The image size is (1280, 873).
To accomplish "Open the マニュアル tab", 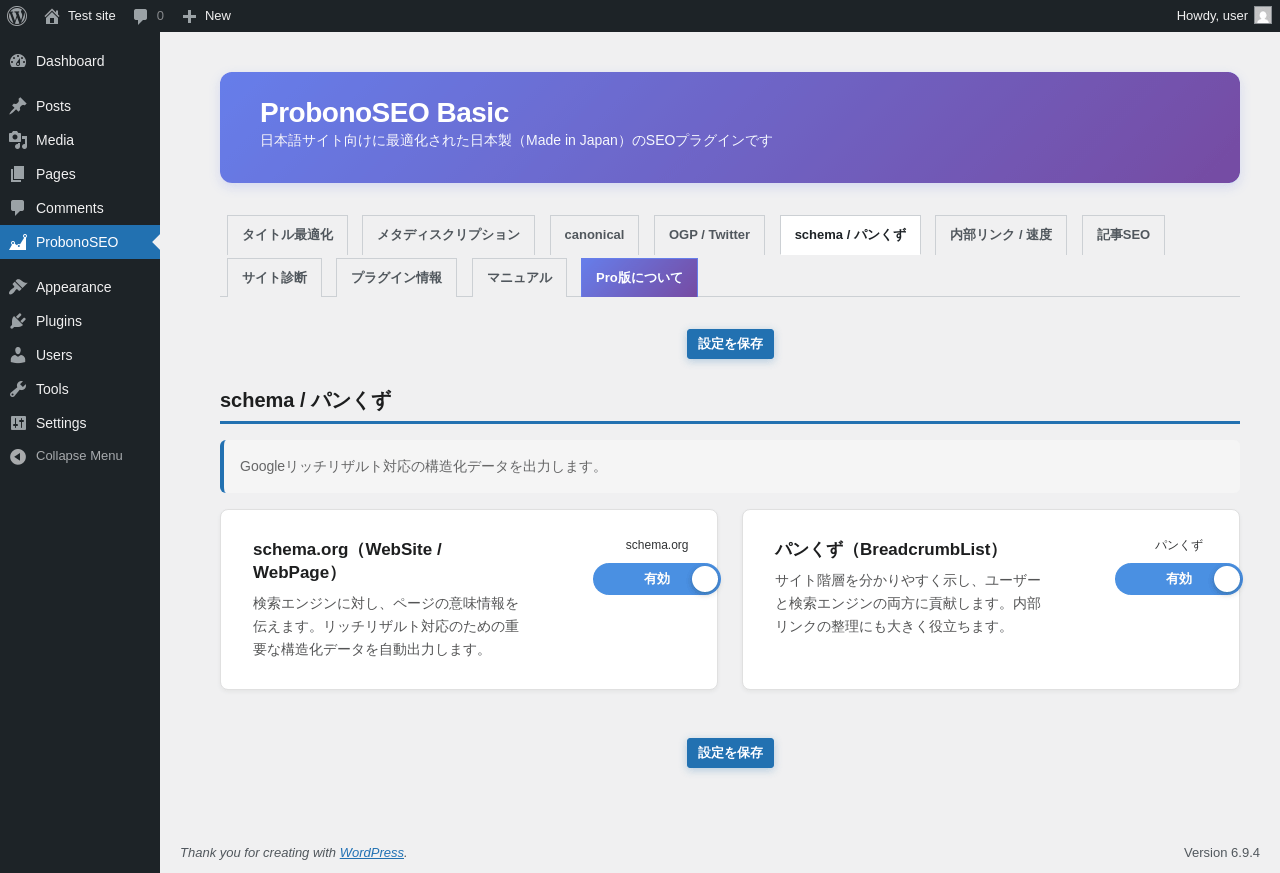I will [519, 278].
